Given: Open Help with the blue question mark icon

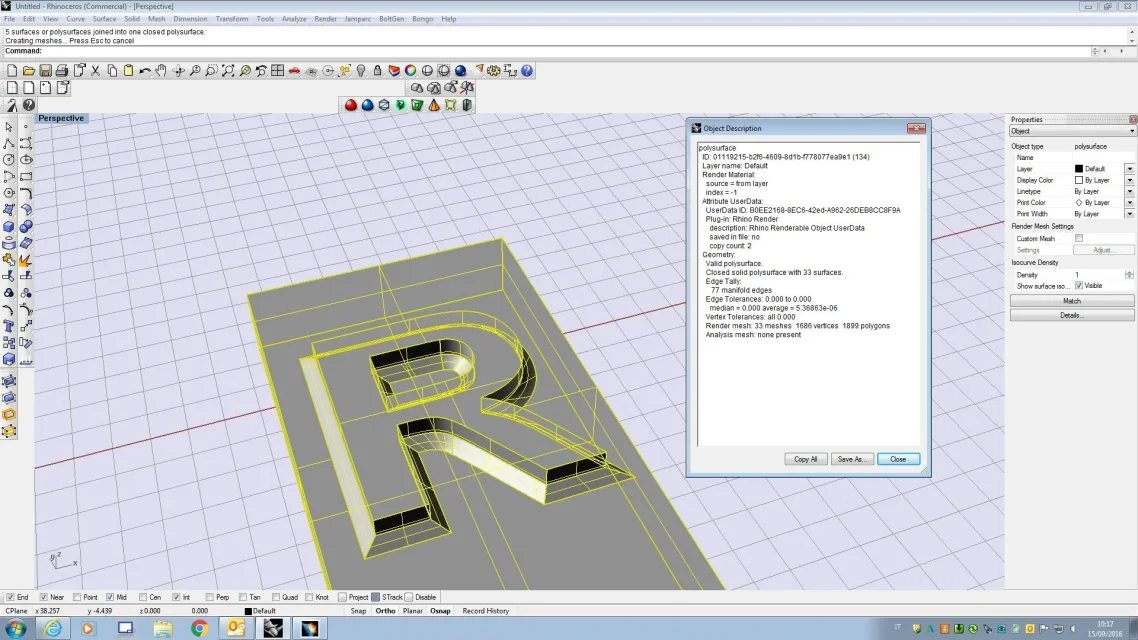Looking at the screenshot, I should (527, 70).
